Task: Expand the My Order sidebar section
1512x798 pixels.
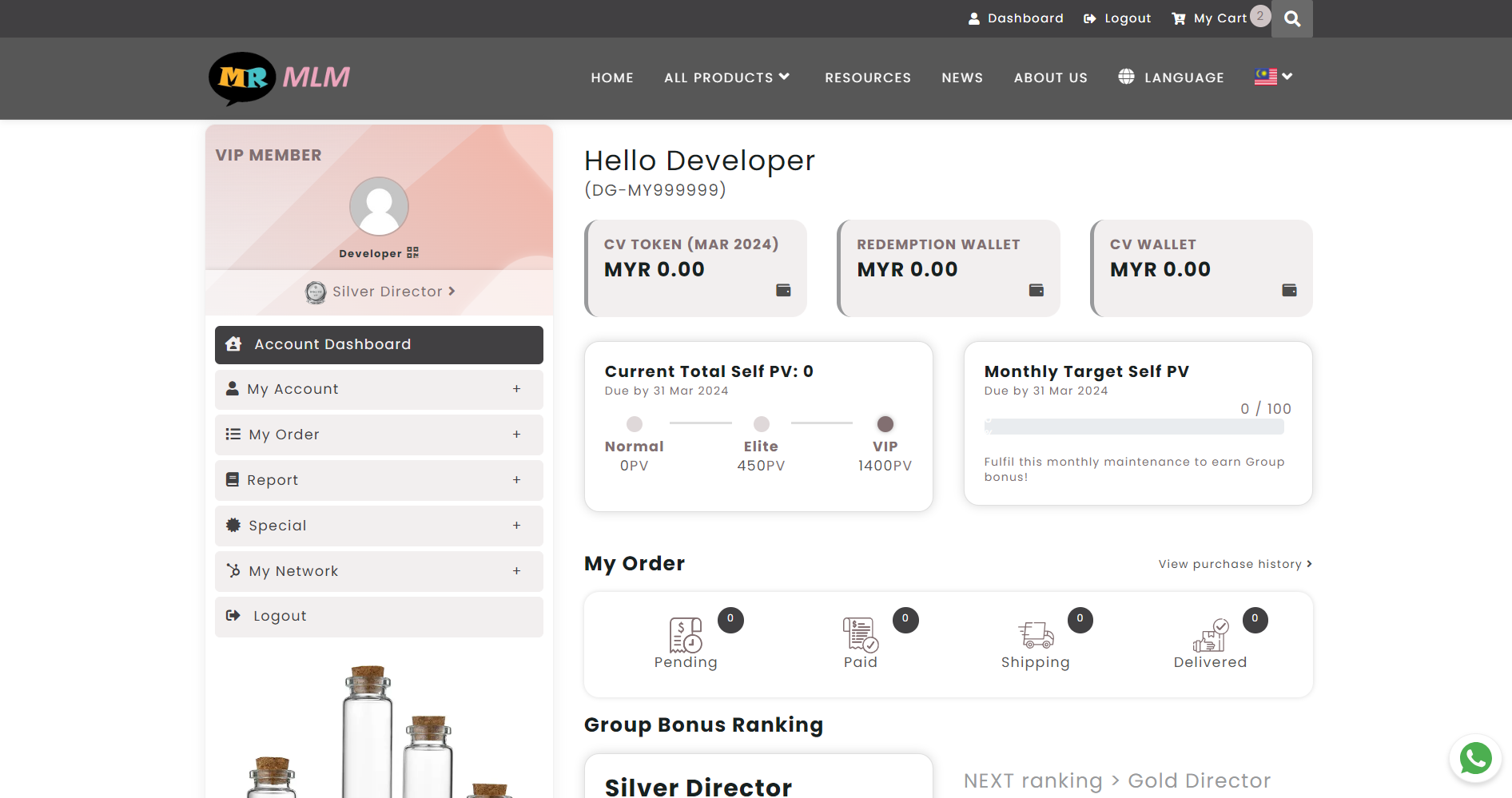Action: click(379, 435)
